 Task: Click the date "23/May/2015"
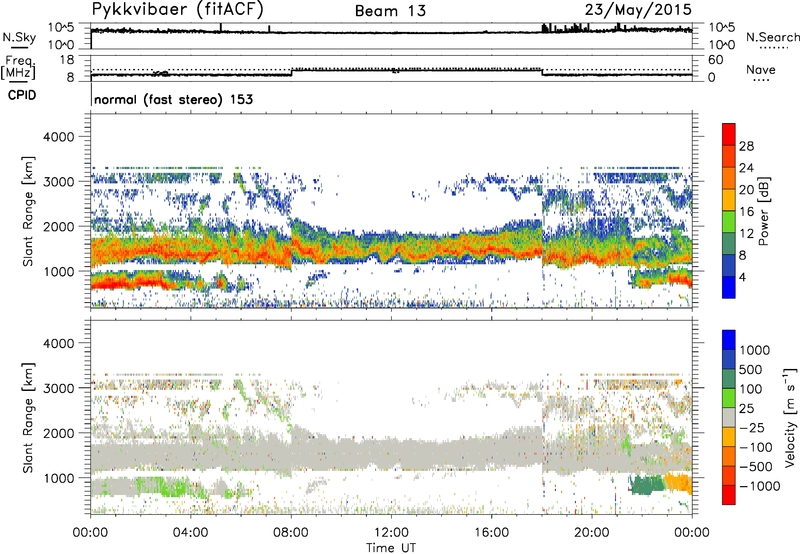point(638,10)
